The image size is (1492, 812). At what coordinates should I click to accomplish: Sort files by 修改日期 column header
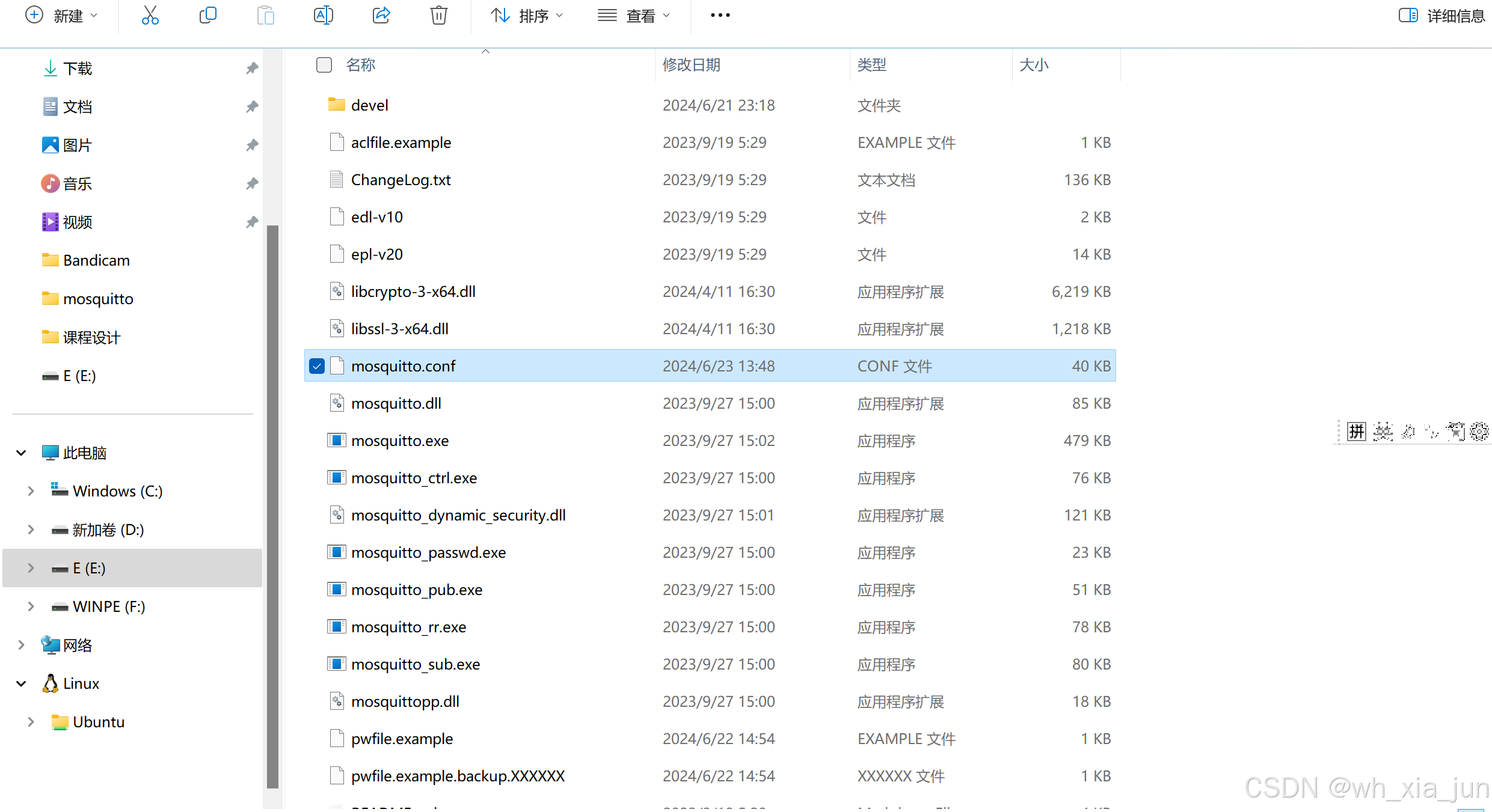pyautogui.click(x=692, y=65)
